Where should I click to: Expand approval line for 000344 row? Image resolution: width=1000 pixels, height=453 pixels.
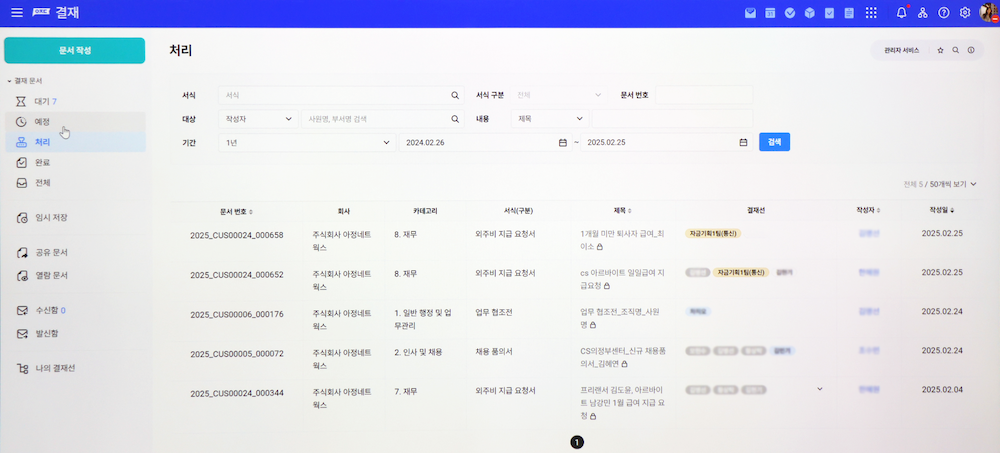[x=820, y=389]
